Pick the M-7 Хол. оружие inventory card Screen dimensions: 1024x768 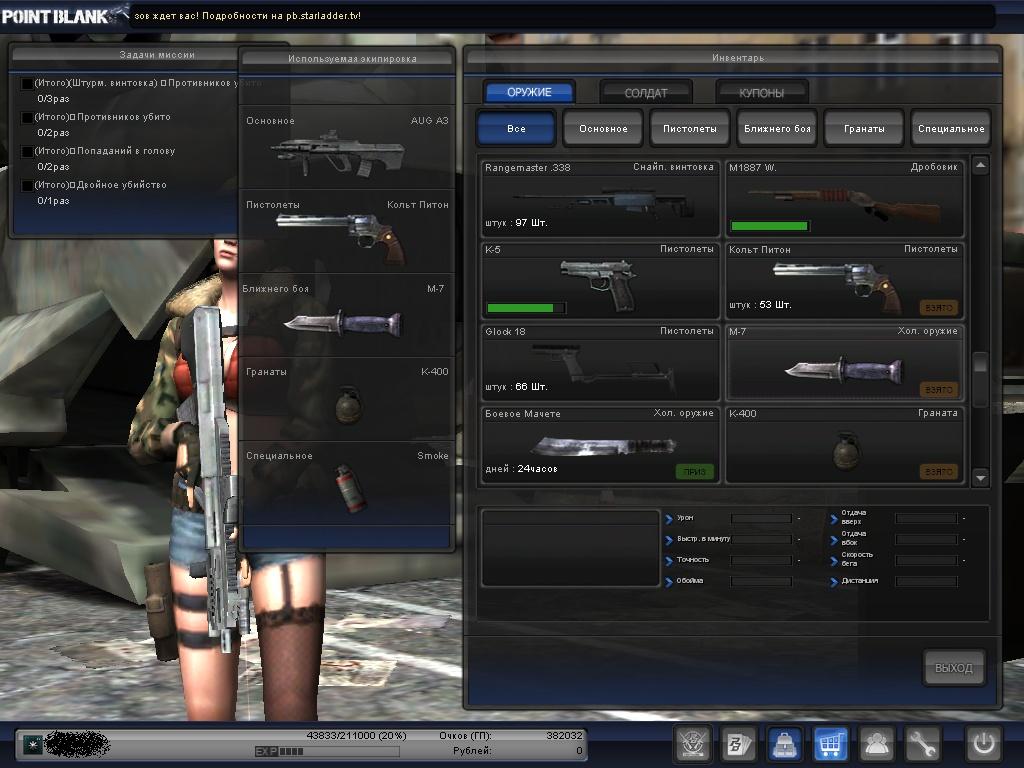(844, 362)
